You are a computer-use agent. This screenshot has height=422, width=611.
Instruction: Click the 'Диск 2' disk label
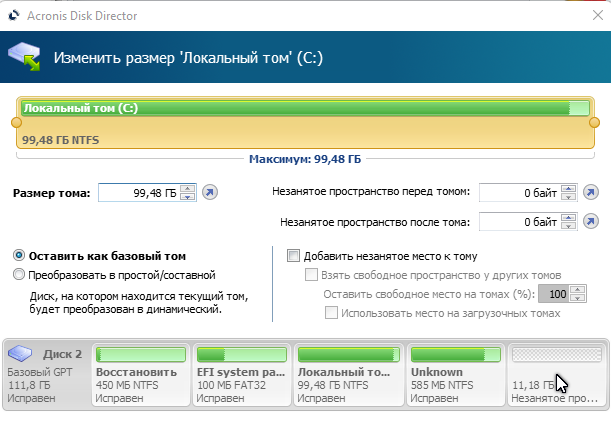tap(62, 354)
